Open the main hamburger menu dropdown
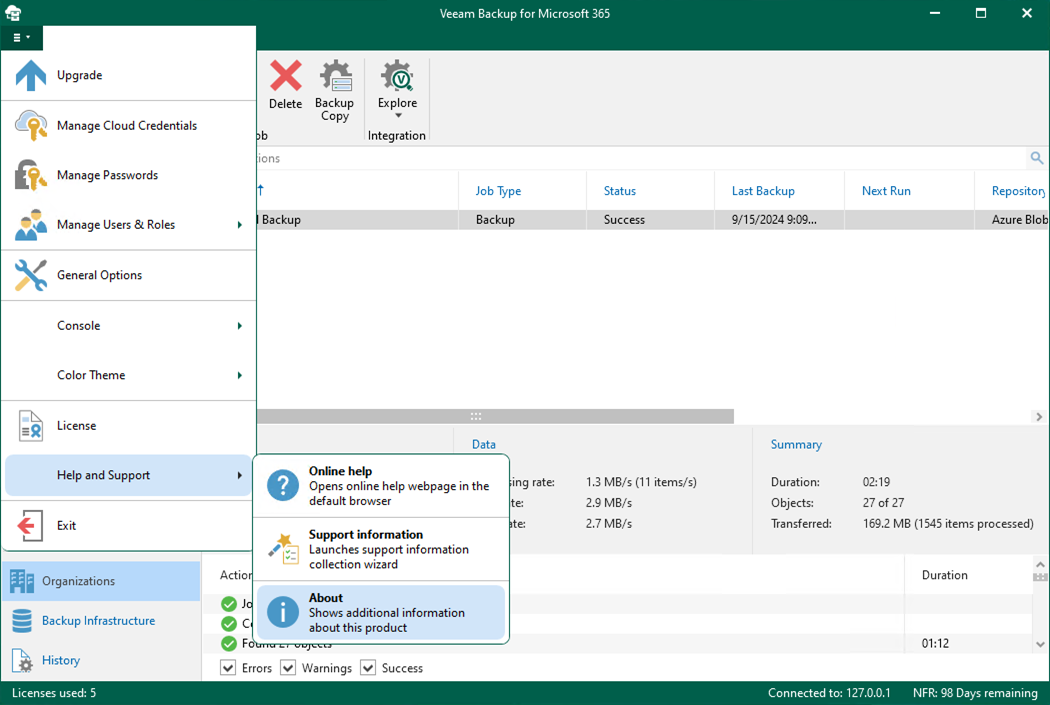Viewport: 1050px width, 705px height. pyautogui.click(x=21, y=37)
